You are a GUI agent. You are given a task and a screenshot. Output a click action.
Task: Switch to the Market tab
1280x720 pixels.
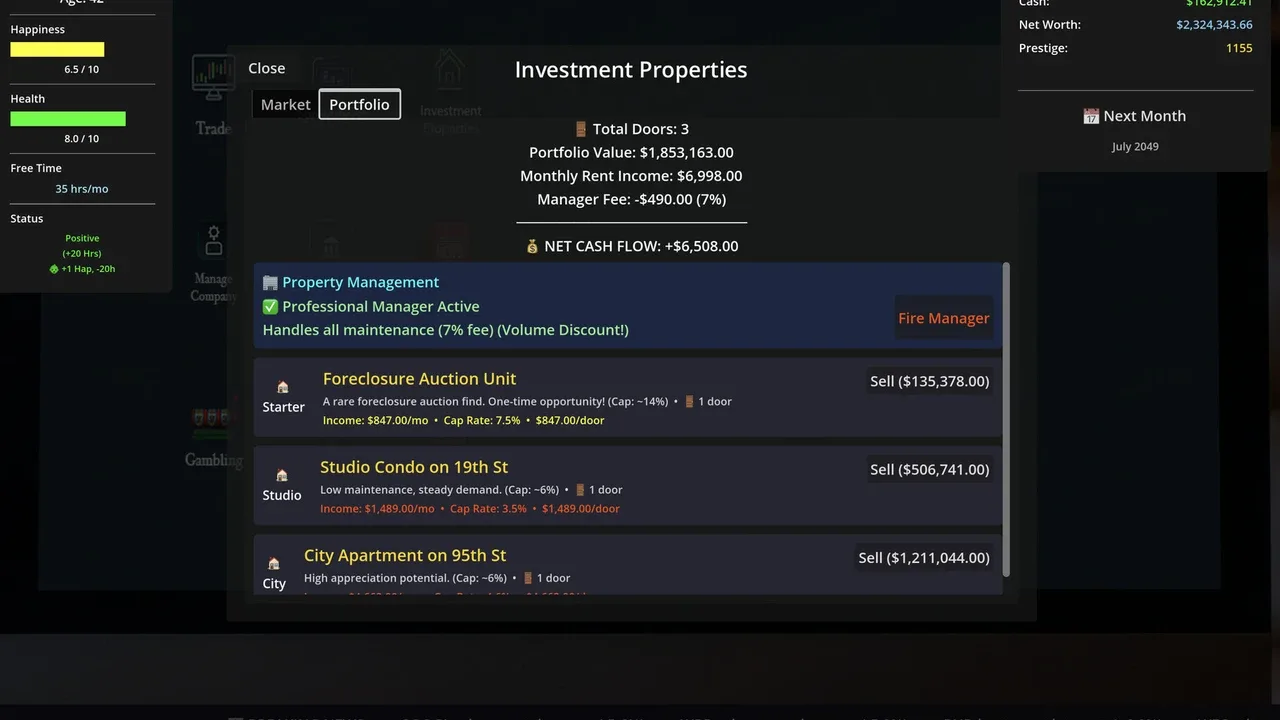[285, 104]
